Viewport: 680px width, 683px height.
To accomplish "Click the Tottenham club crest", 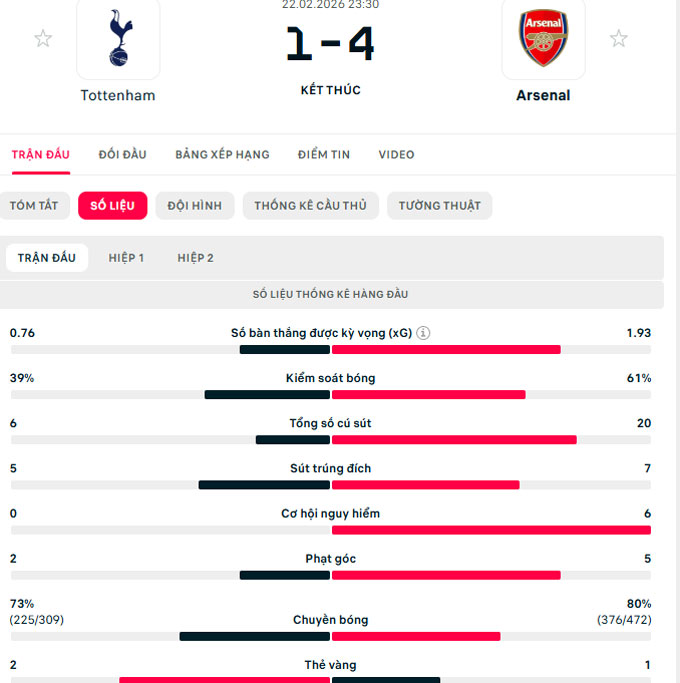I will click(118, 40).
